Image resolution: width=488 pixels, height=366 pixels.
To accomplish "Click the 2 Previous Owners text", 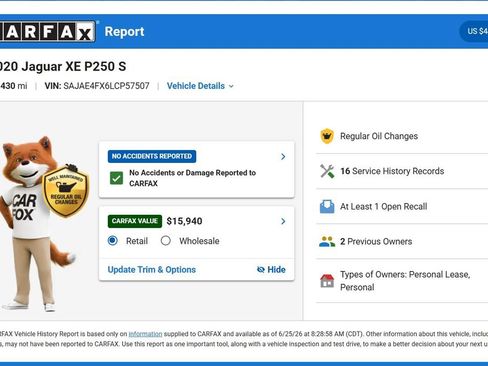I will click(x=376, y=241).
